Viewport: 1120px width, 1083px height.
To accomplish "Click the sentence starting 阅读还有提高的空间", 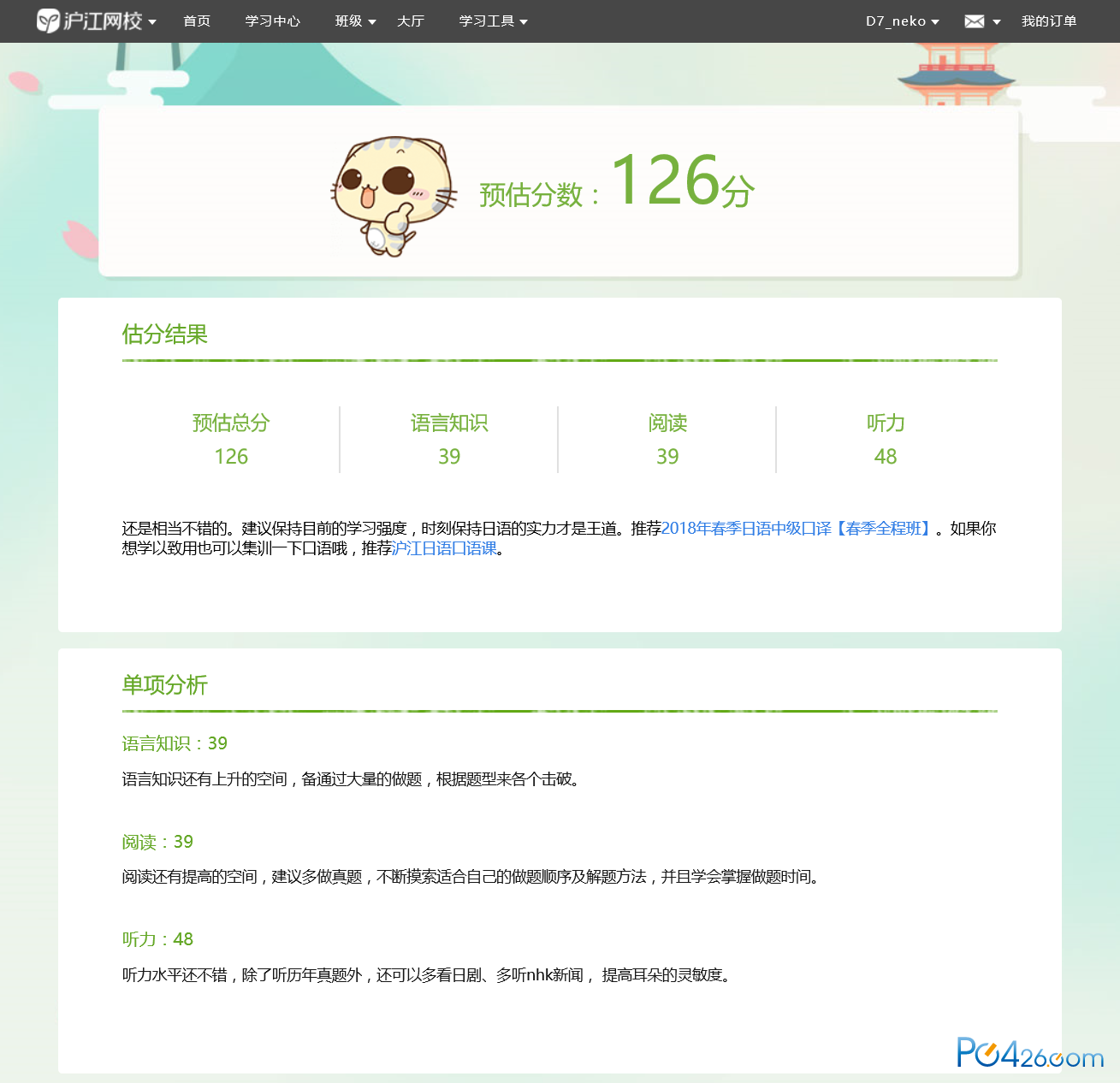I will pos(473,877).
